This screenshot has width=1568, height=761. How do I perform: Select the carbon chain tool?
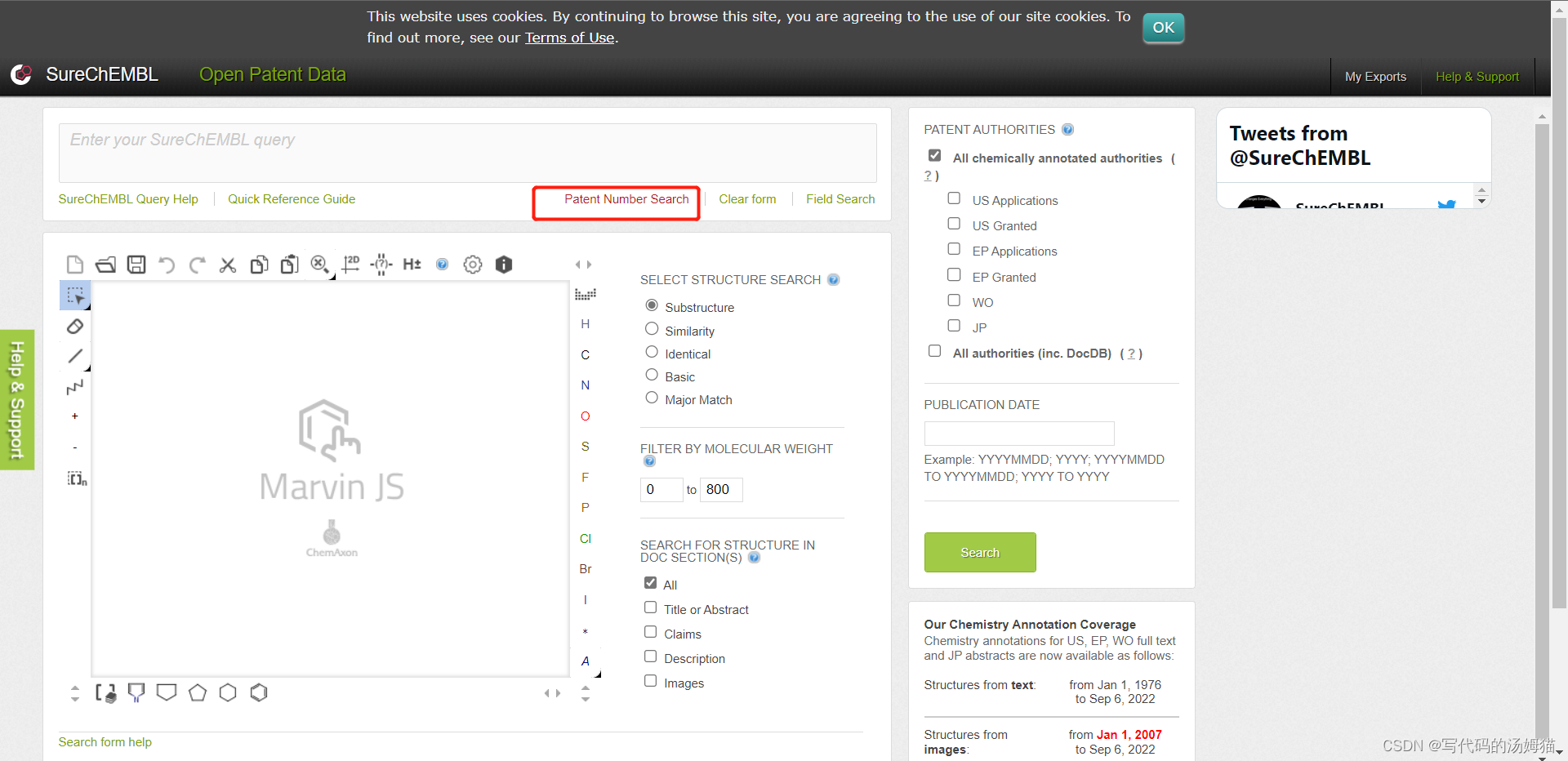coord(75,386)
